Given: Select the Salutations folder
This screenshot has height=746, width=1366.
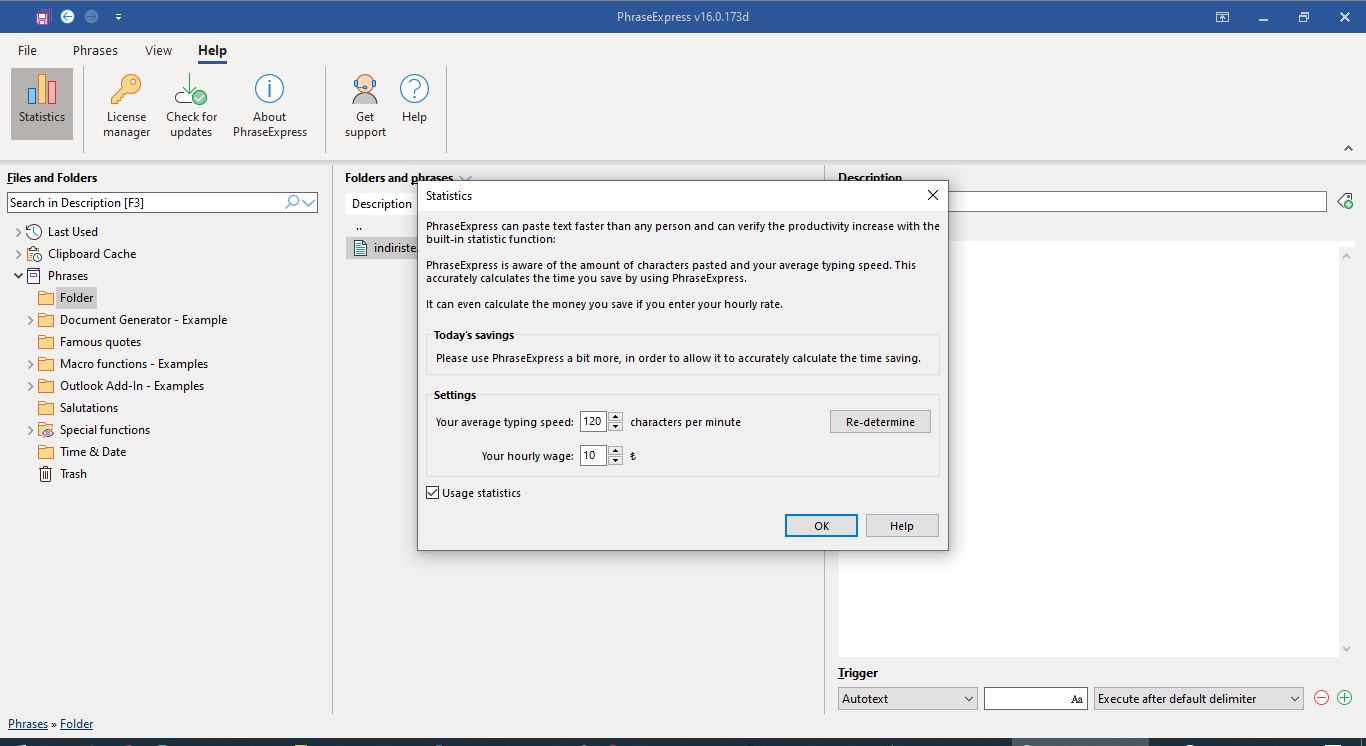Looking at the screenshot, I should (89, 408).
